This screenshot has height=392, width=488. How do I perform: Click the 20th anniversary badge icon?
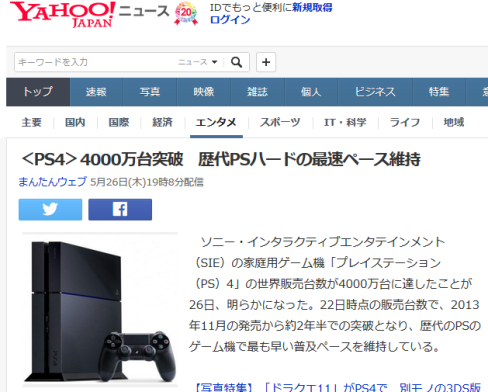tap(186, 13)
